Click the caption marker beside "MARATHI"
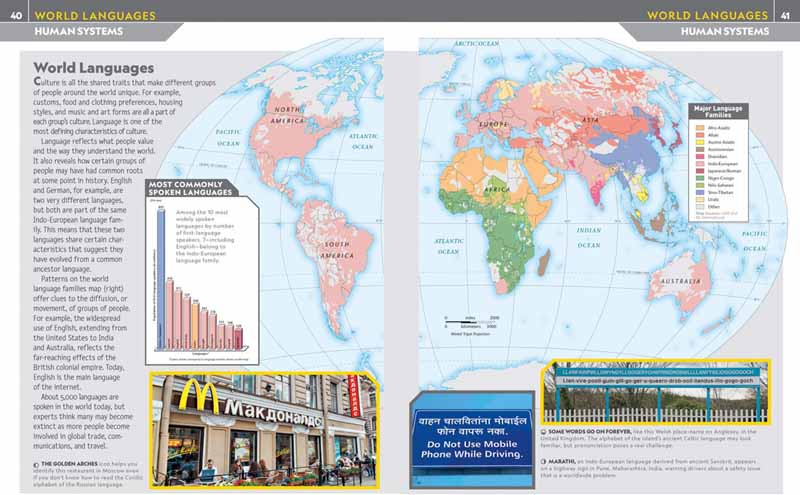Image resolution: width=800 pixels, height=495 pixels. click(x=544, y=461)
